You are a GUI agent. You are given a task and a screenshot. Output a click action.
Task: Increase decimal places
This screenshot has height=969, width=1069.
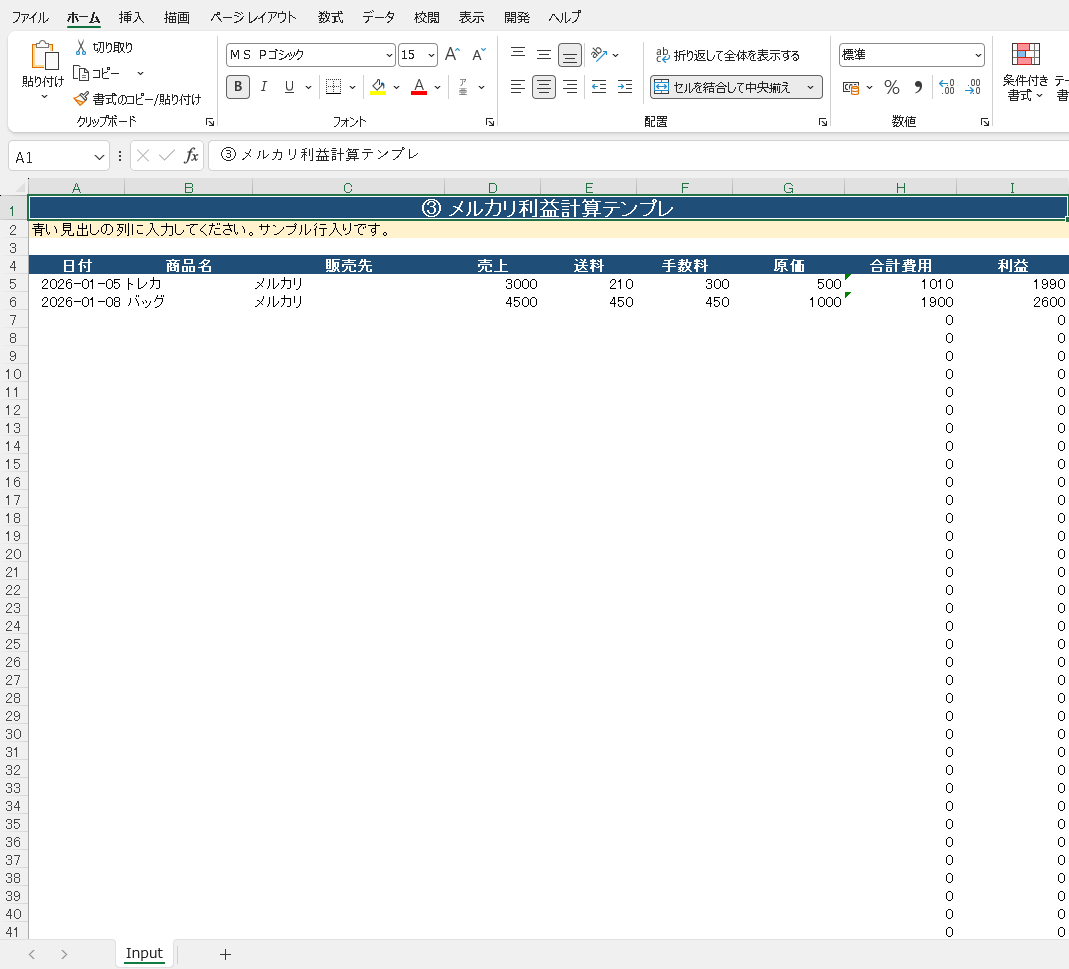pyautogui.click(x=946, y=87)
